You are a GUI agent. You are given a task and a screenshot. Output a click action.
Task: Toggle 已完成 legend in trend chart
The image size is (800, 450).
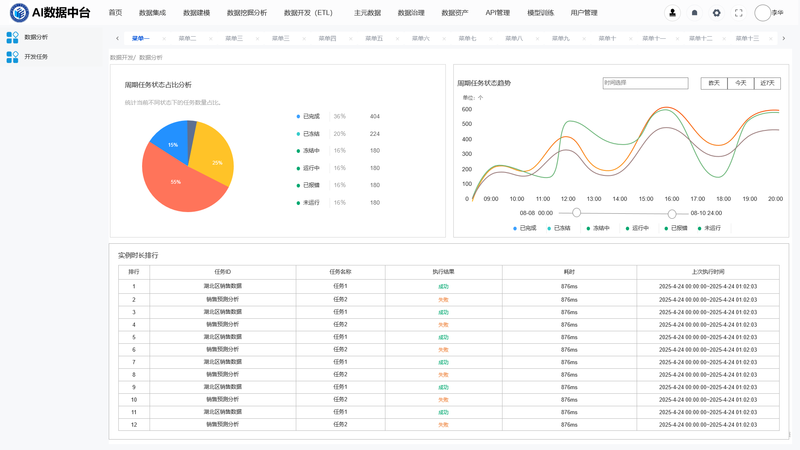524,228
